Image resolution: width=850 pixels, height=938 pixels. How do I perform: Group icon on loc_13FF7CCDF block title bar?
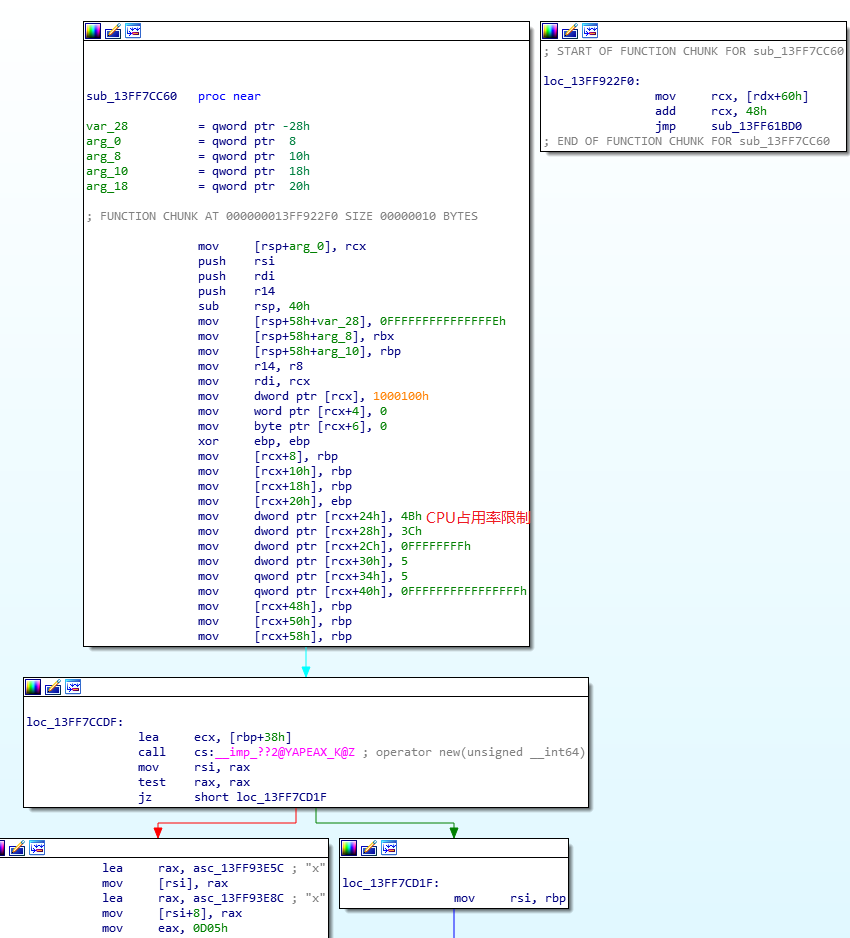(x=73, y=687)
